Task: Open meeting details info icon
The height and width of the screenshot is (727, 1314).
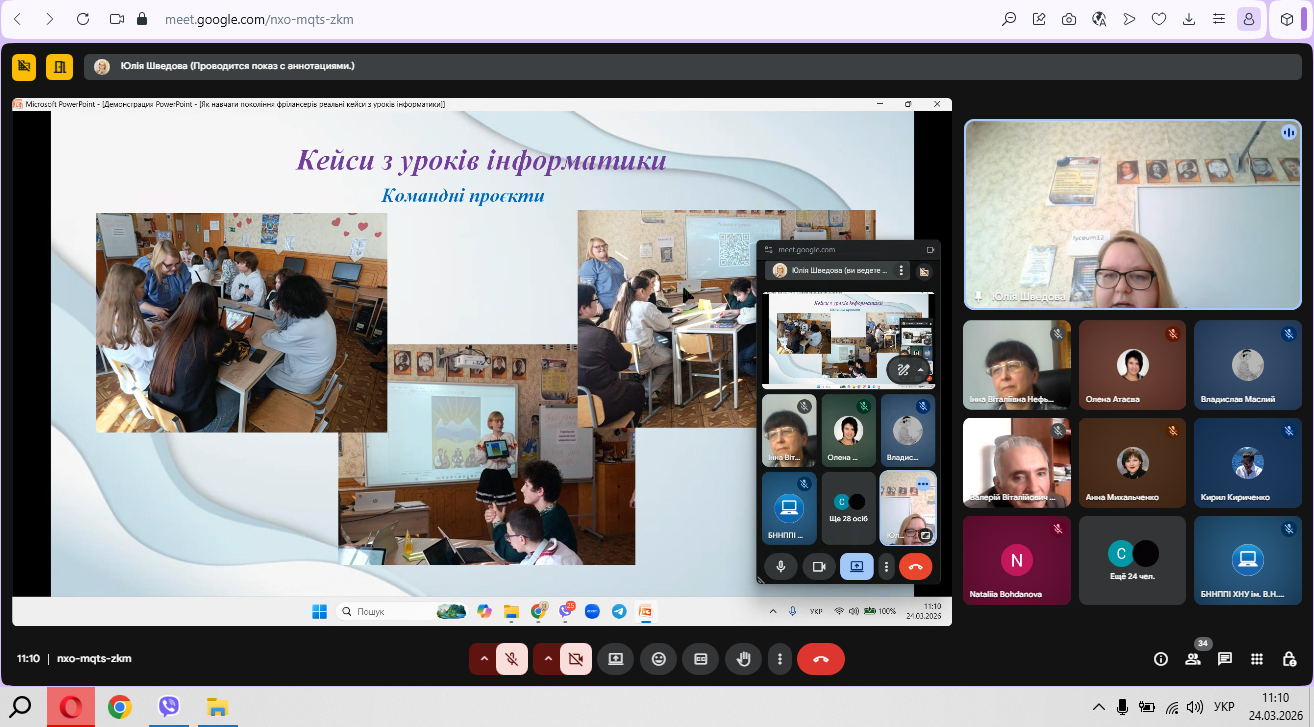Action: click(1161, 659)
